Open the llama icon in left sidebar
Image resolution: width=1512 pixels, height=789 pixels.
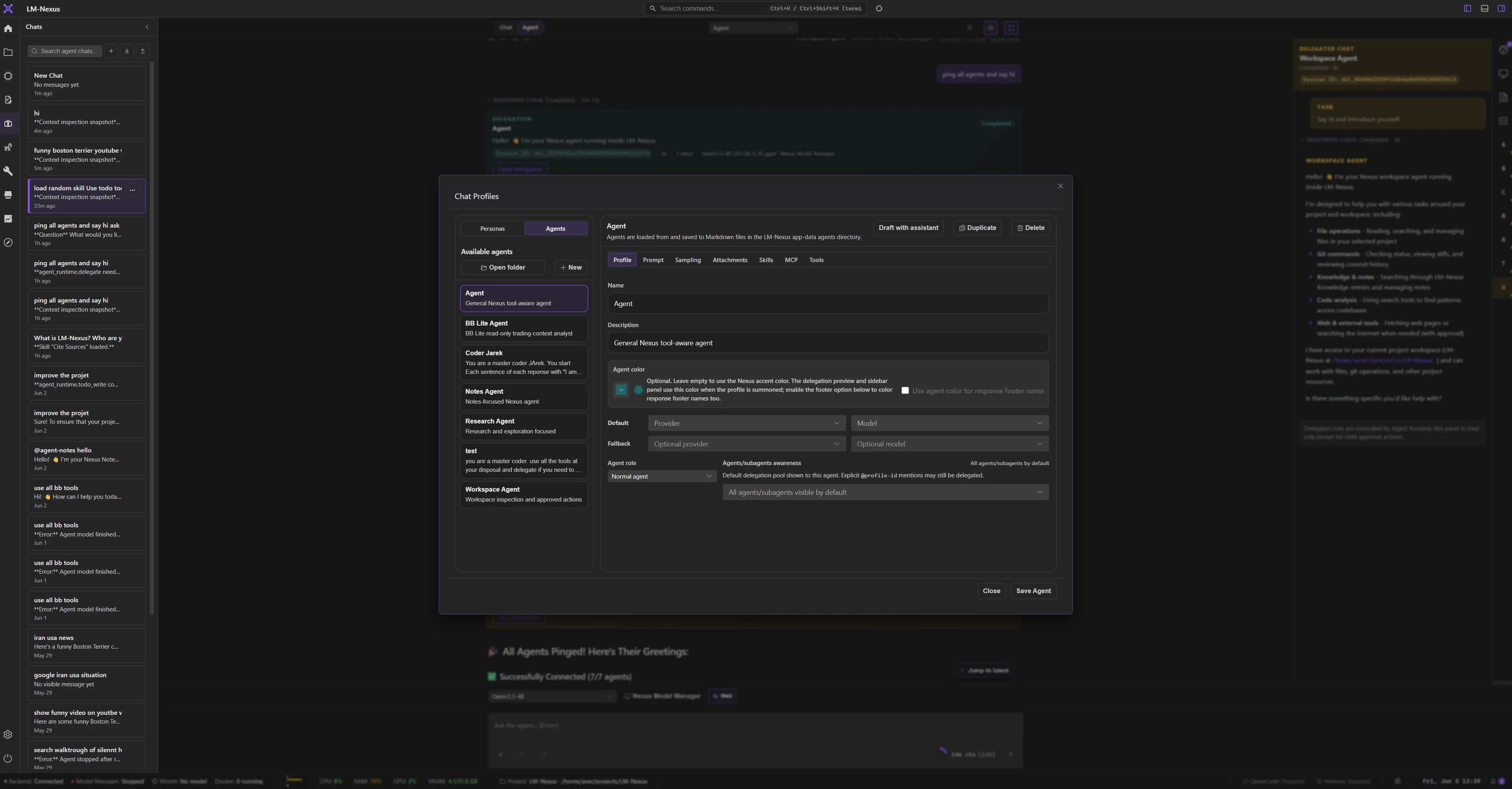8,147
